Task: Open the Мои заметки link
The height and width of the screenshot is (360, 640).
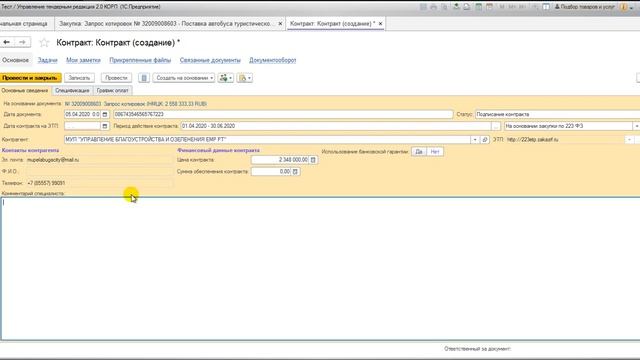Action: (x=83, y=60)
